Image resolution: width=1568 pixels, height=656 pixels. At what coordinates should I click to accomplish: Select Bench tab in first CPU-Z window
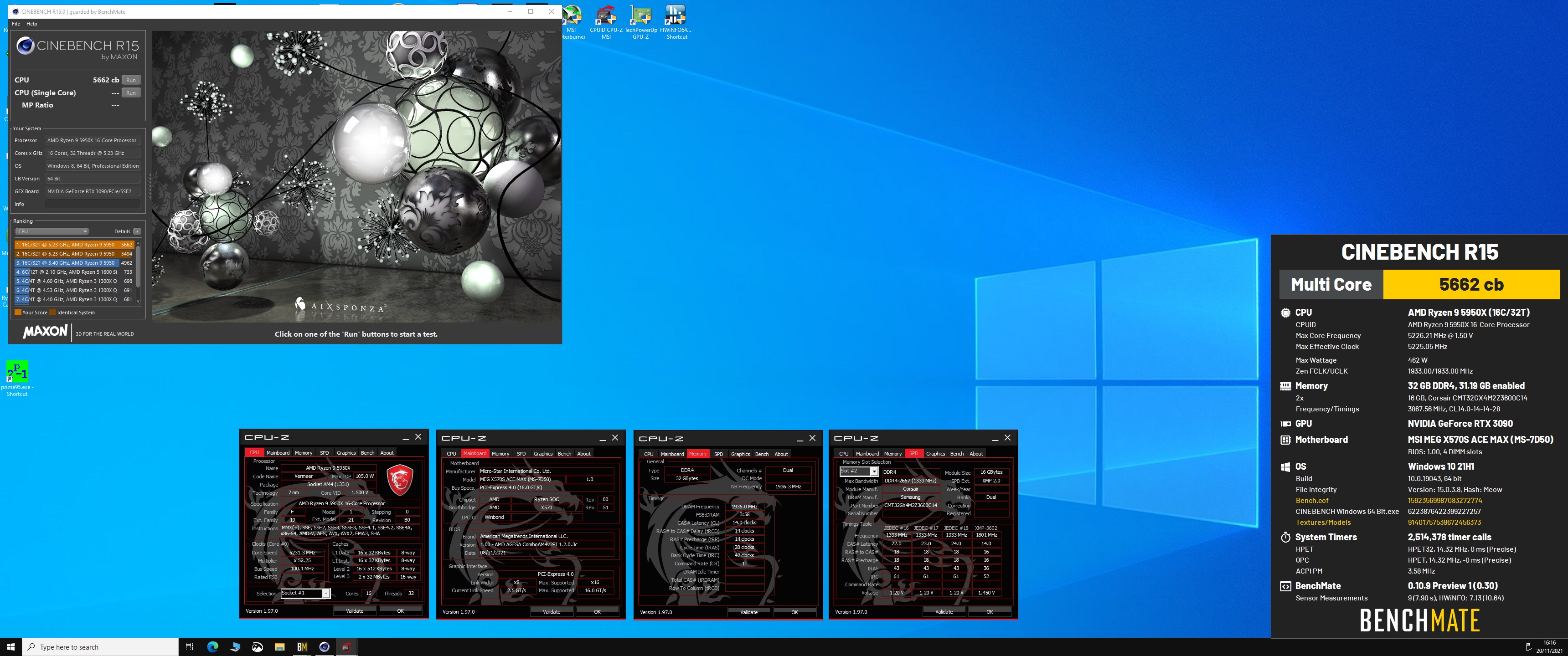[368, 453]
